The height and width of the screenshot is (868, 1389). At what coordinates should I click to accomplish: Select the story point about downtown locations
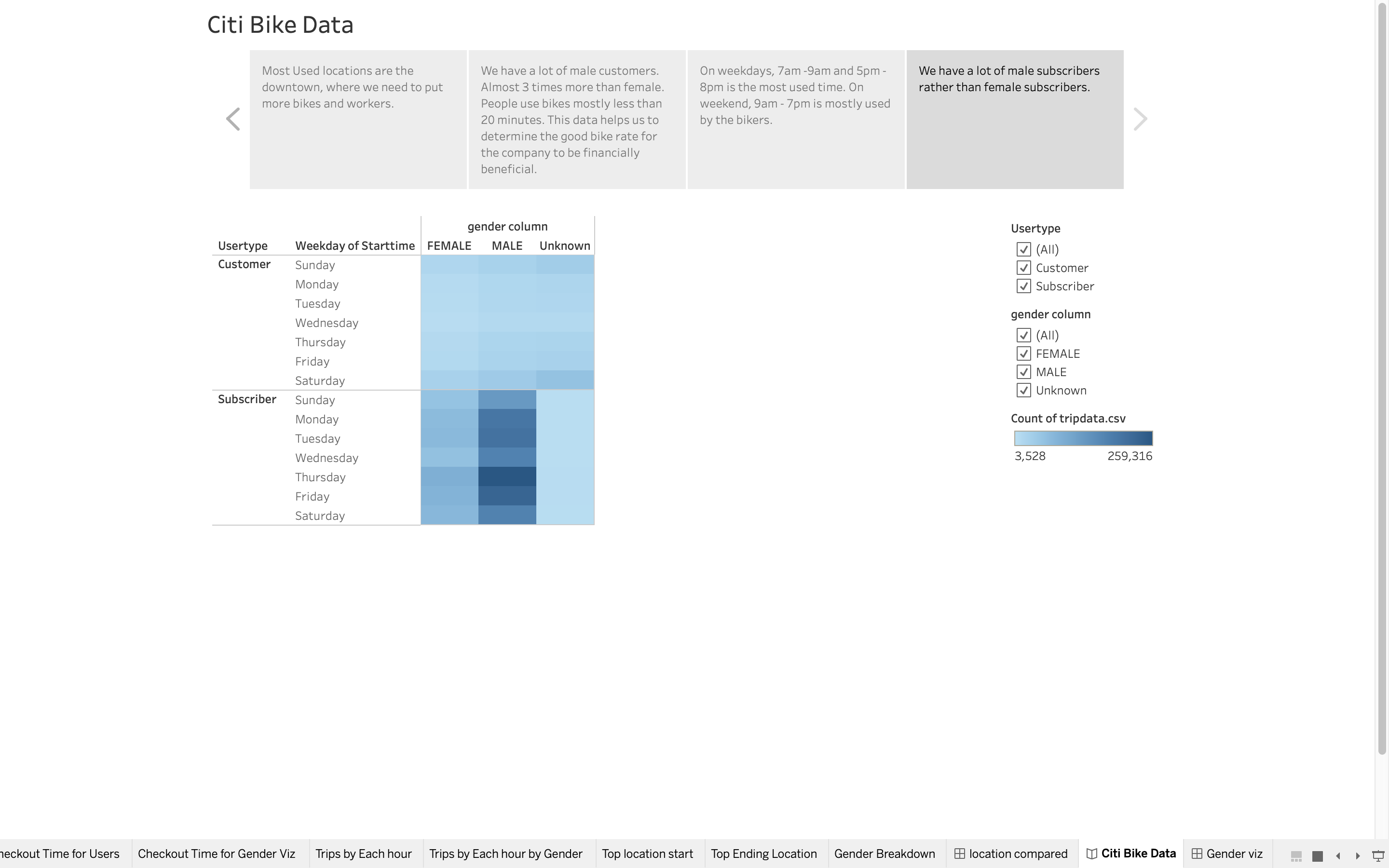click(x=357, y=118)
